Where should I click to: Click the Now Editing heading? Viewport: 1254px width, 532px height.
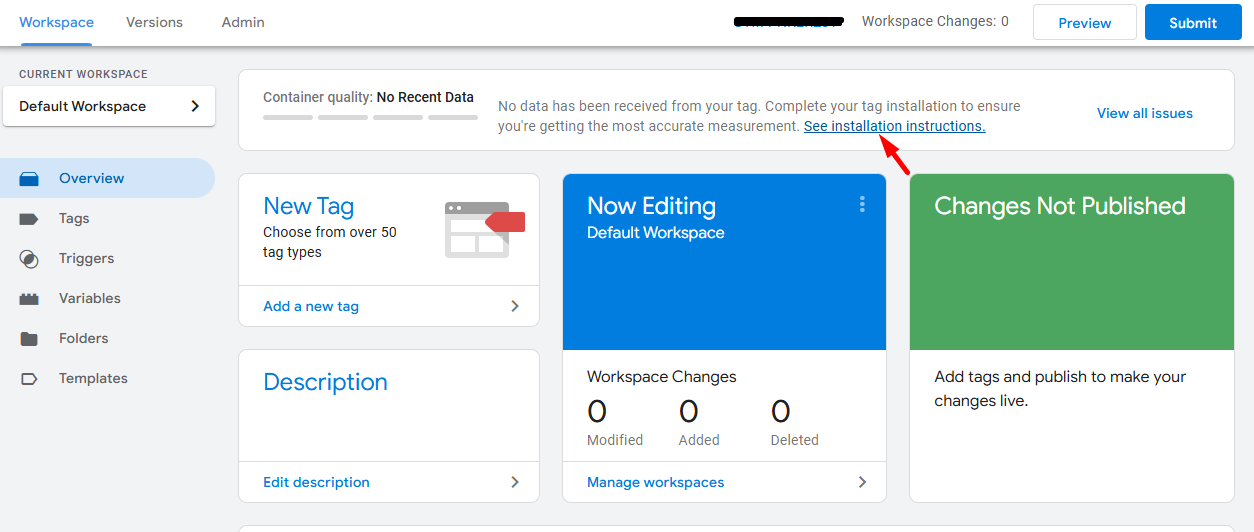pos(651,206)
